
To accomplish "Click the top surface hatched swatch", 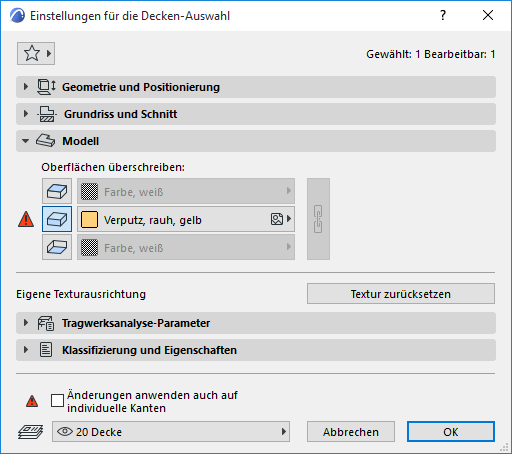I will coord(89,191).
